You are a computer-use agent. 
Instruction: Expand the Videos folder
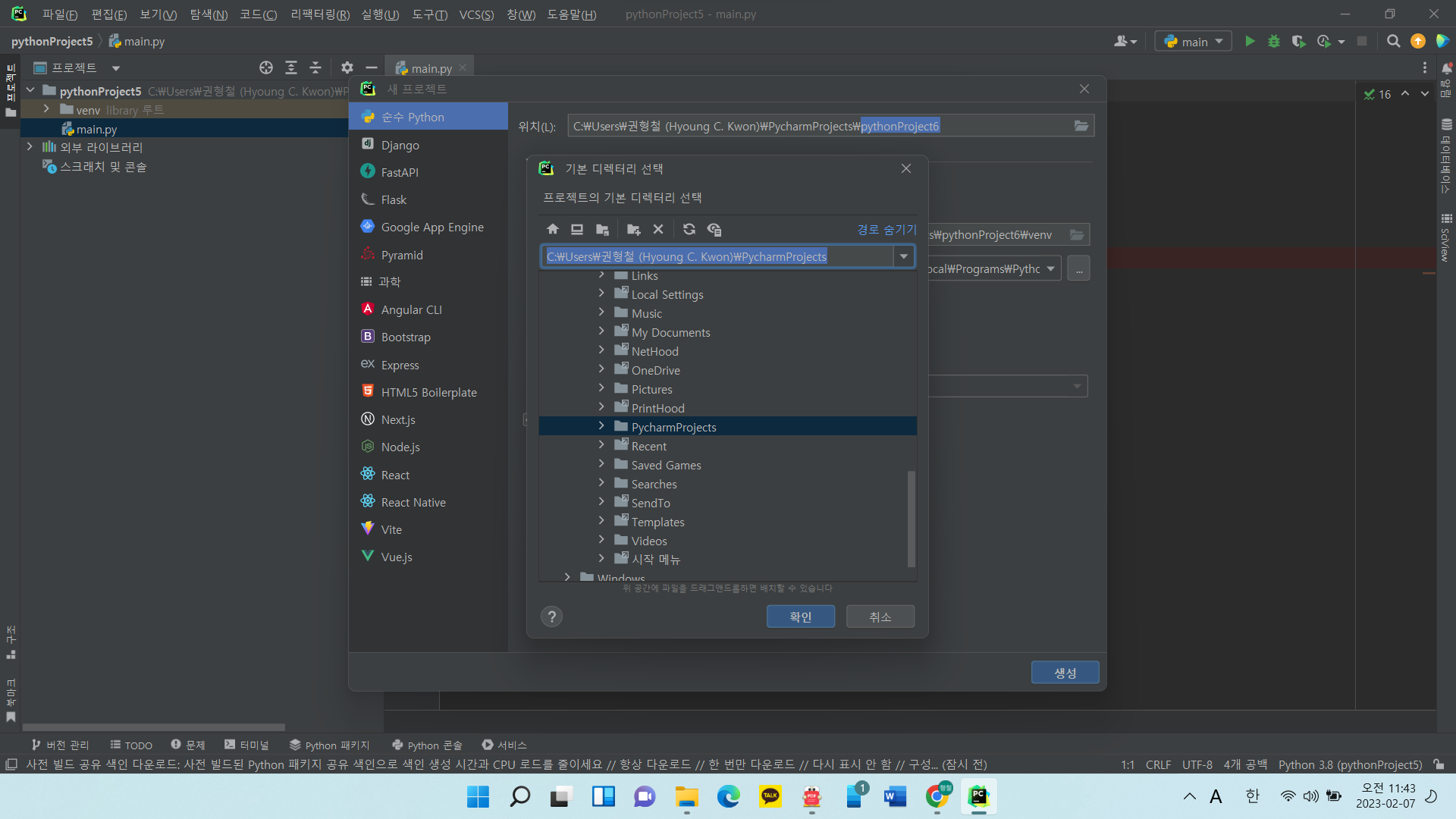click(x=601, y=540)
